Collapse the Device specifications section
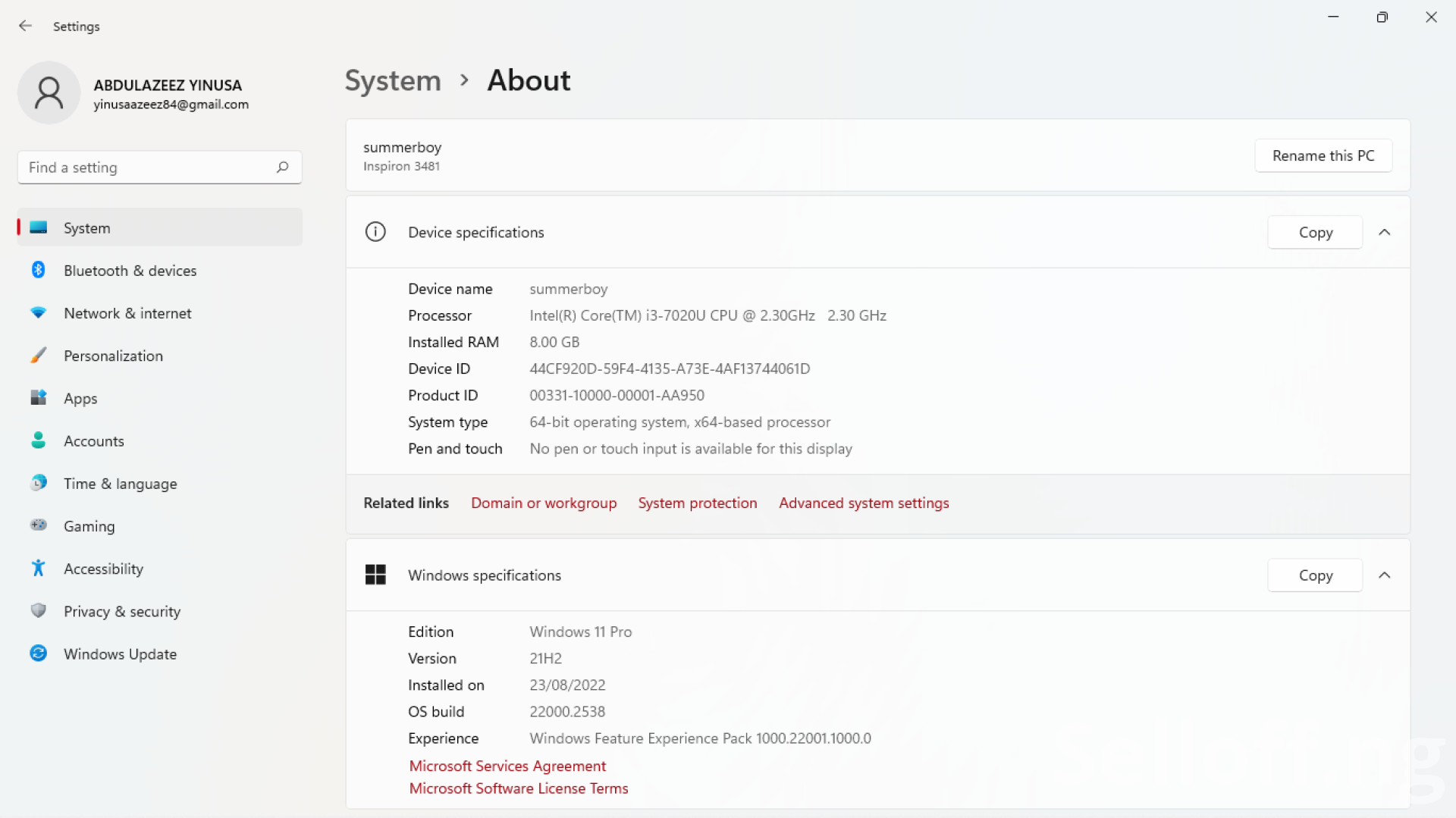The image size is (1456, 818). click(x=1384, y=232)
